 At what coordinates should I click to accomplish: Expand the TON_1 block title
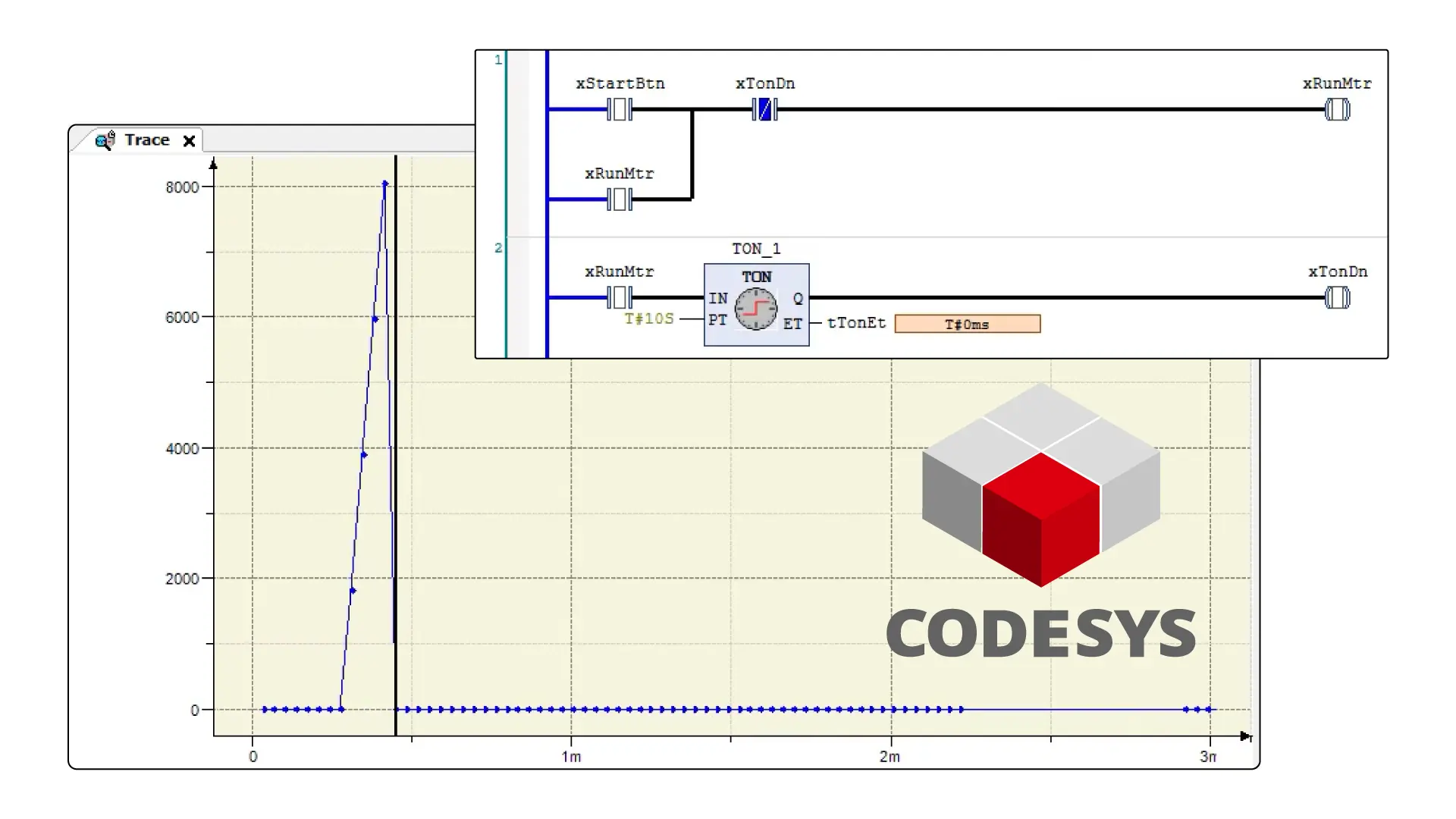pos(756,249)
